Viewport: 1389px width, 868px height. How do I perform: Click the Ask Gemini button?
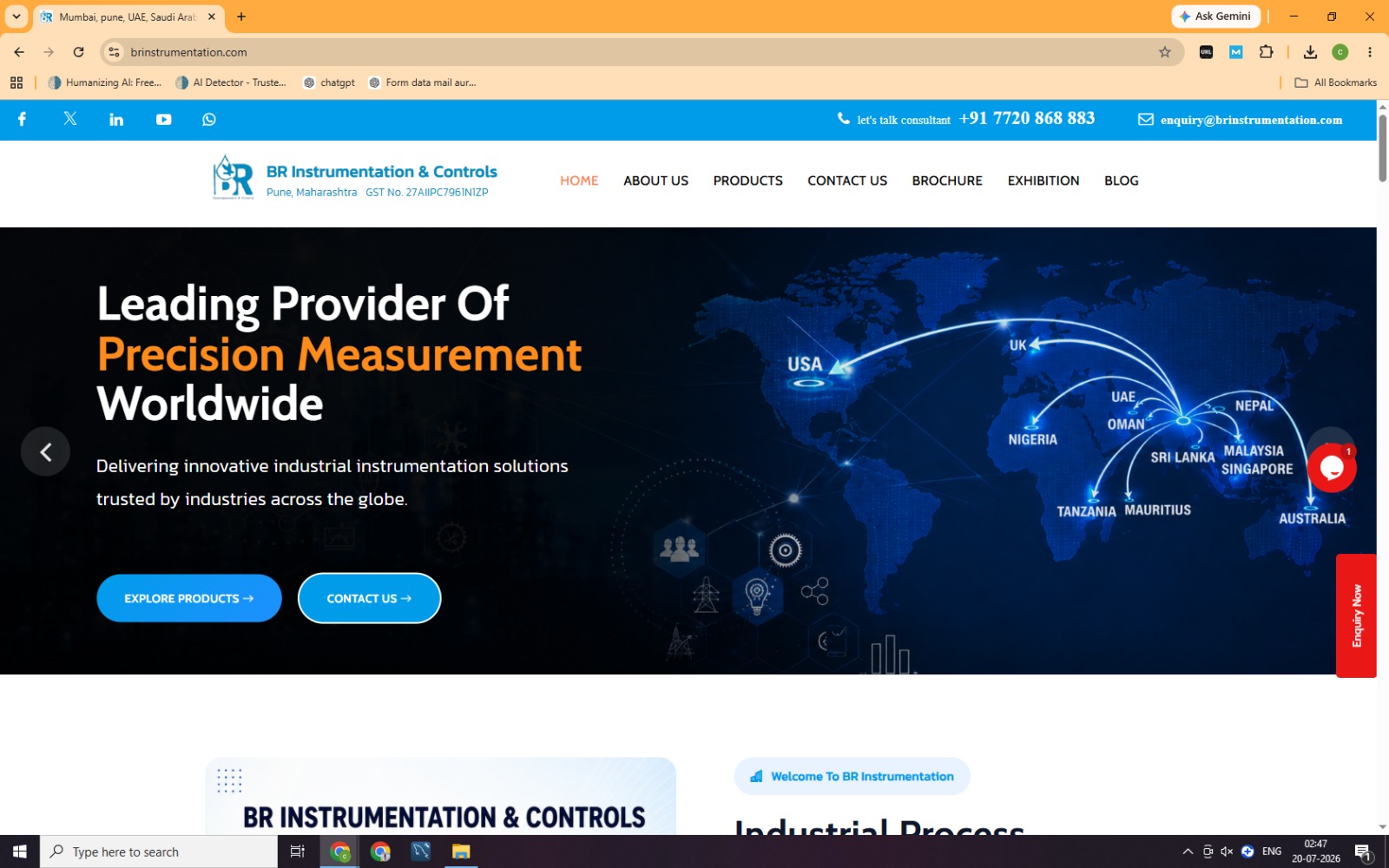[1215, 16]
